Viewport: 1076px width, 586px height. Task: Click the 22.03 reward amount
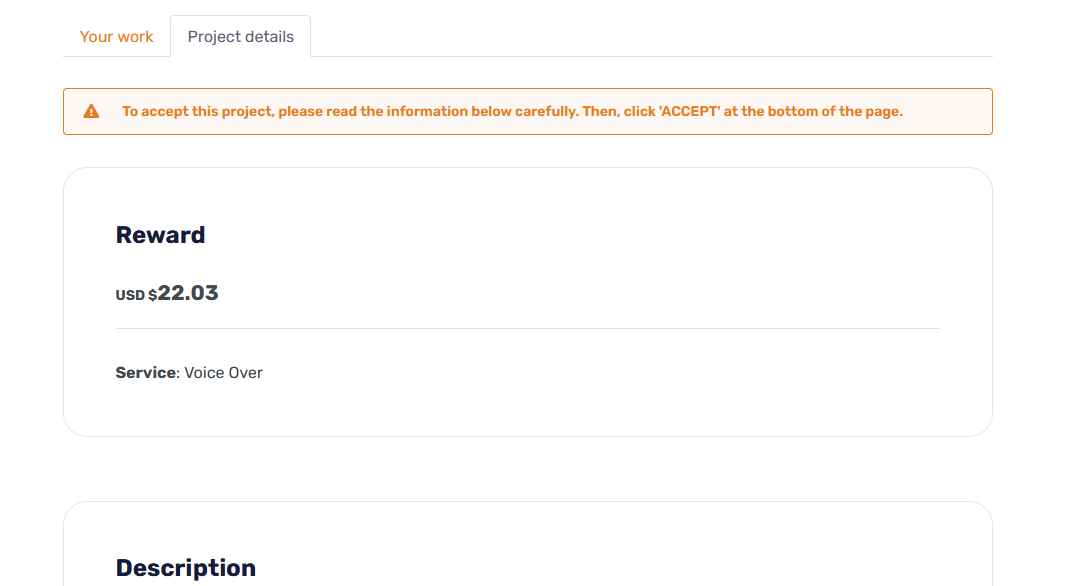pyautogui.click(x=188, y=293)
